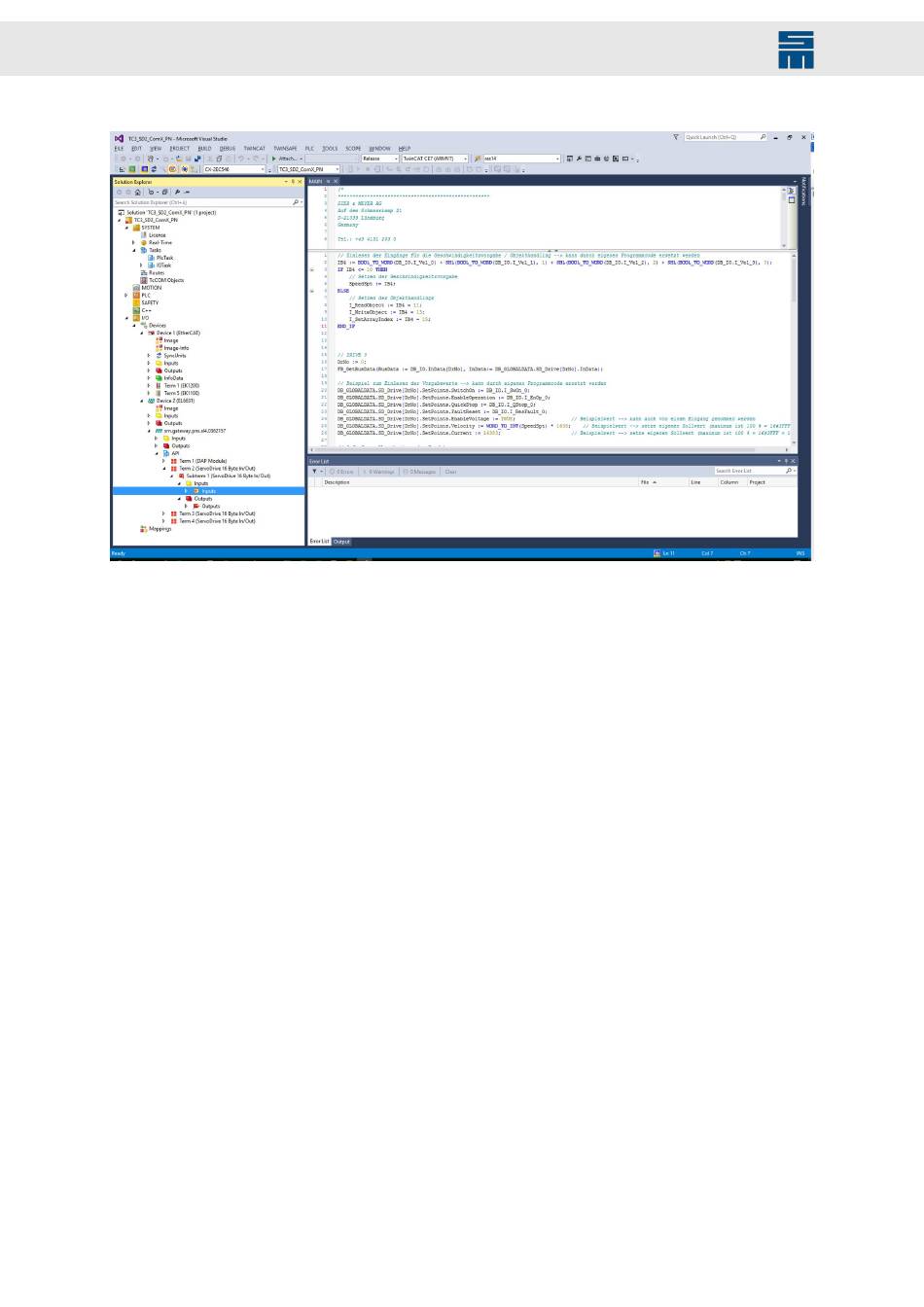
Task: Open the Release configuration dropdown
Action: [380, 159]
